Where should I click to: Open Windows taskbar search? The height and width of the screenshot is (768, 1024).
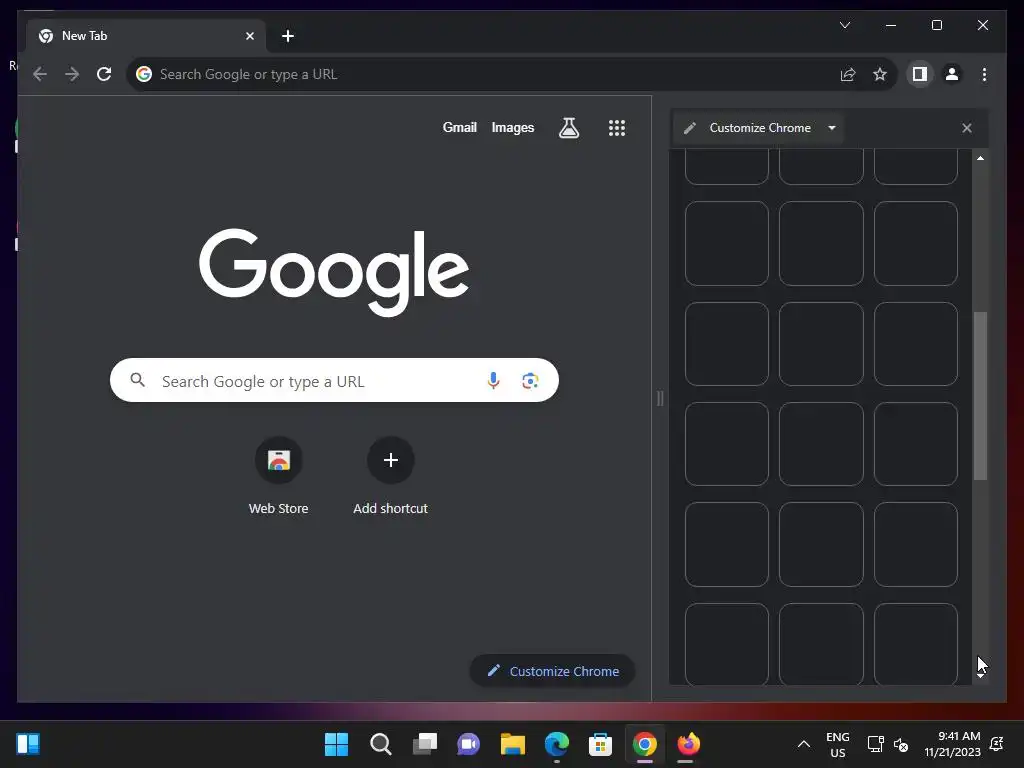tap(381, 744)
